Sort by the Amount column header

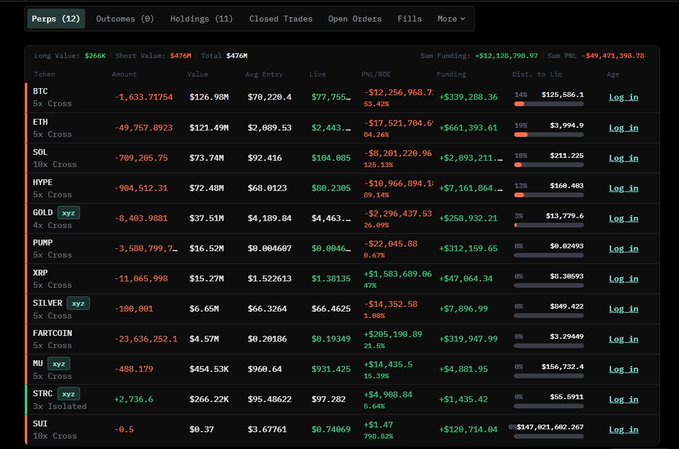[124, 74]
